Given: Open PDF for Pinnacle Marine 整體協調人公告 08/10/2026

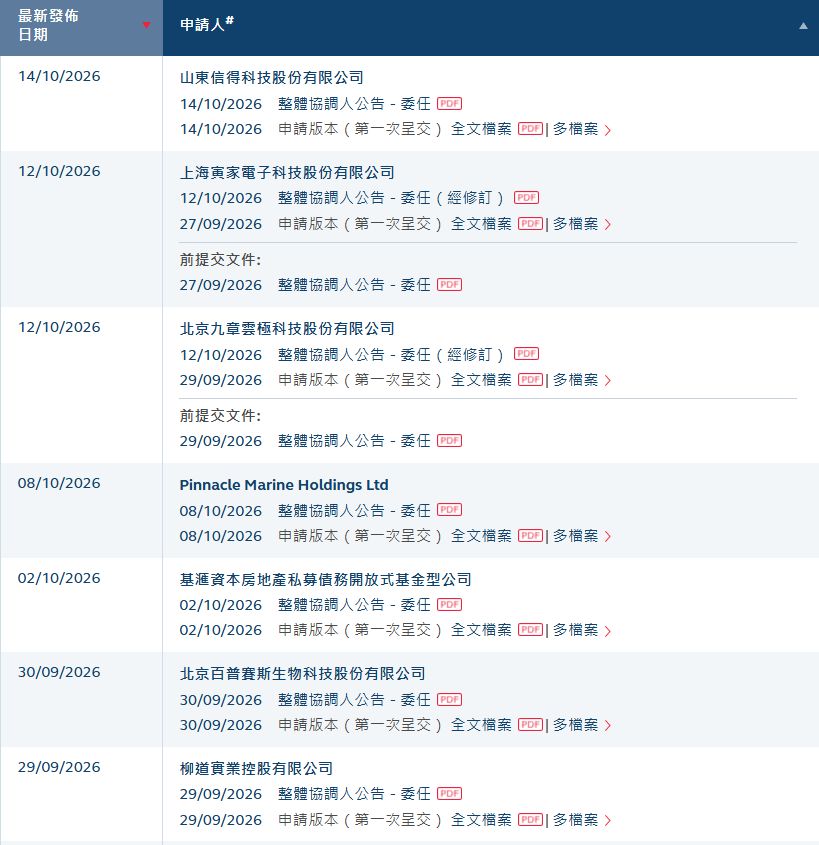Looking at the screenshot, I should (449, 510).
